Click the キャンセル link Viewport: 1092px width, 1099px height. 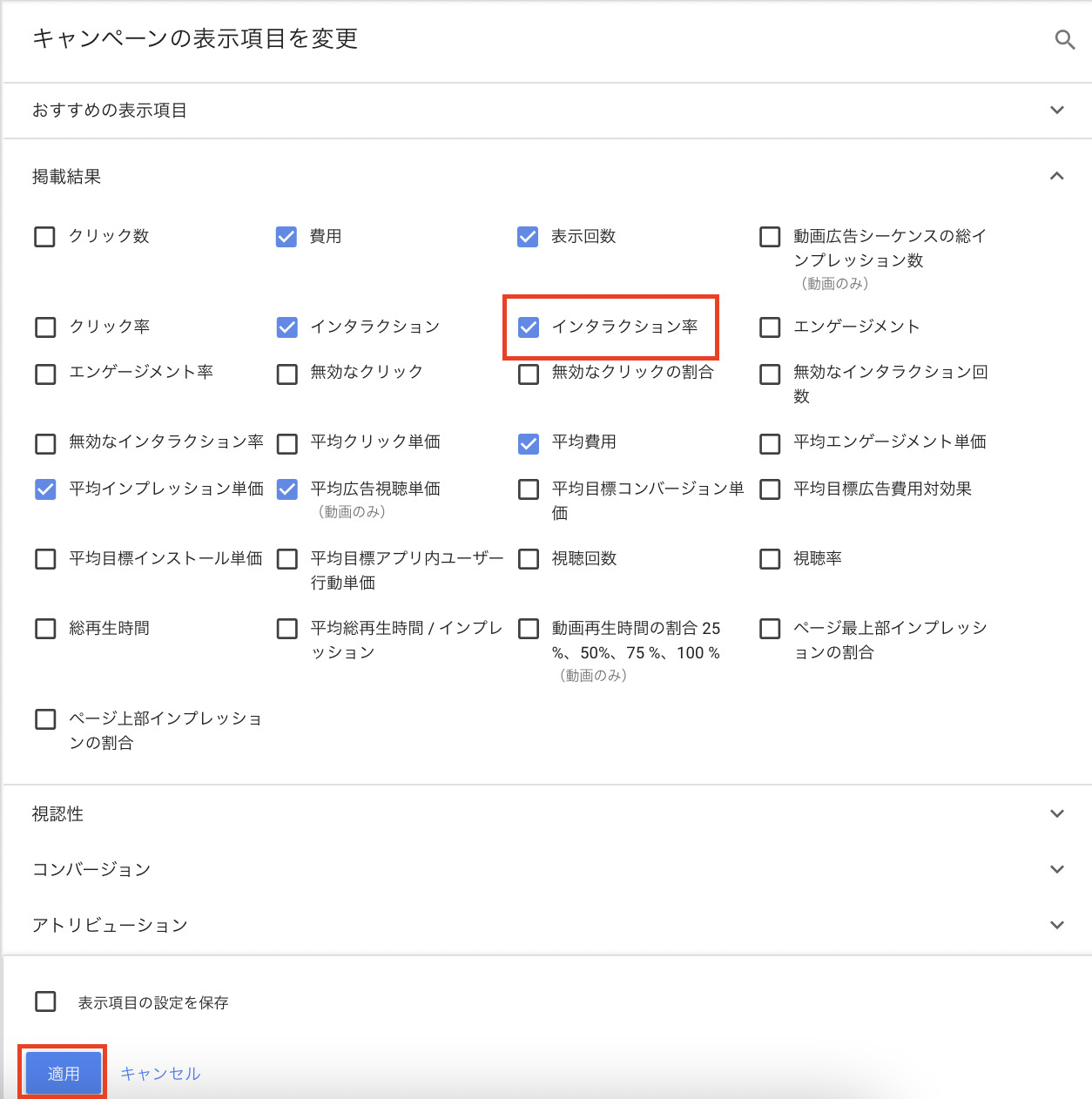pyautogui.click(x=160, y=1074)
